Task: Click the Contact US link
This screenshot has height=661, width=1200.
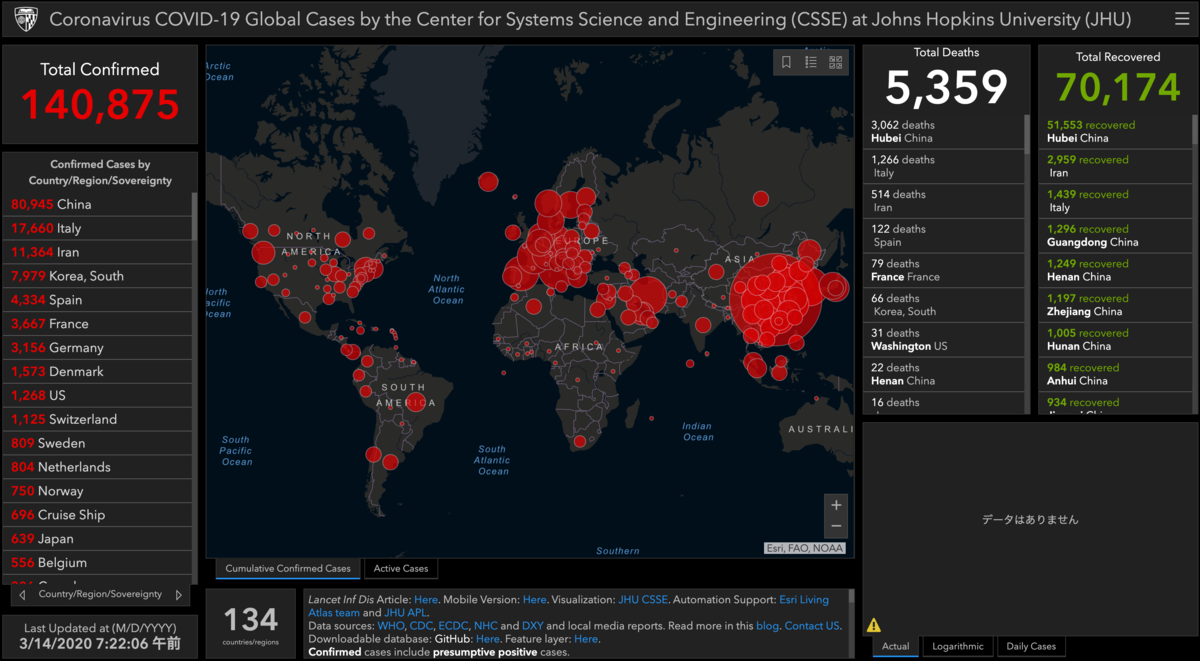Action: point(811,626)
